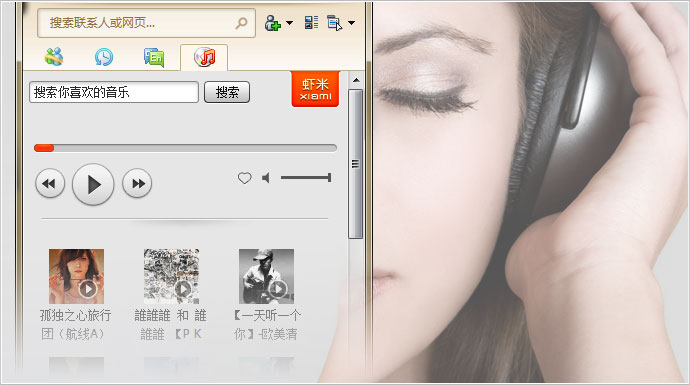Screen dimensions: 690x385
Task: Click the scrollbar up arrow
Action: (356, 80)
